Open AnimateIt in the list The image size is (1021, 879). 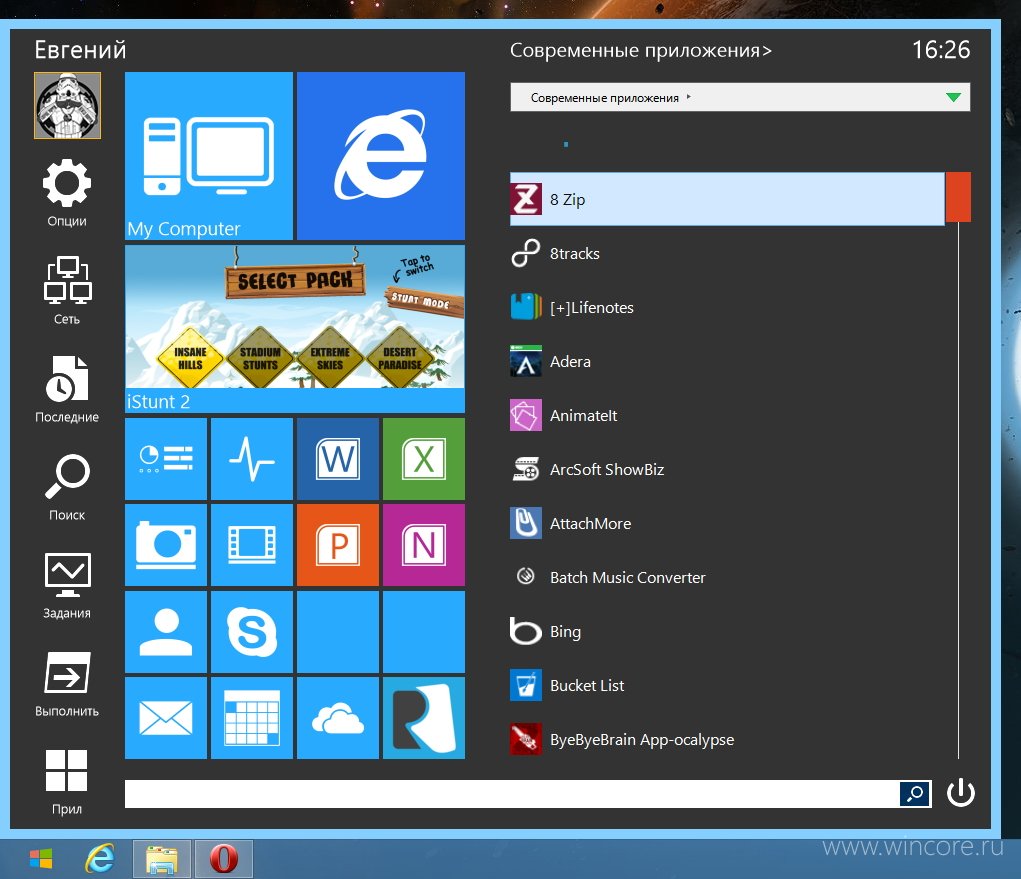click(727, 415)
